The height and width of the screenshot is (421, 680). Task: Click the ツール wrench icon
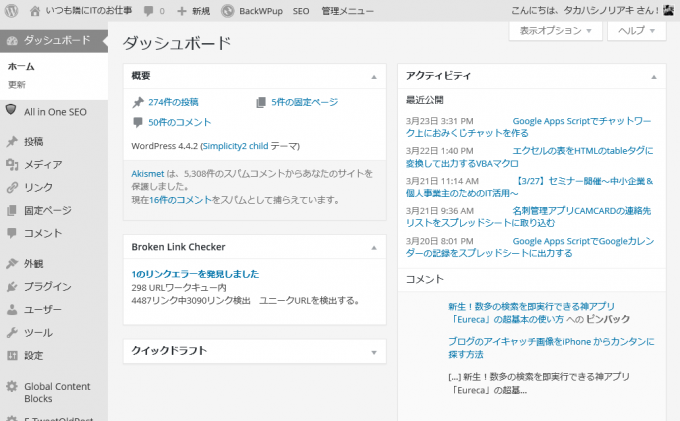click(x=12, y=333)
